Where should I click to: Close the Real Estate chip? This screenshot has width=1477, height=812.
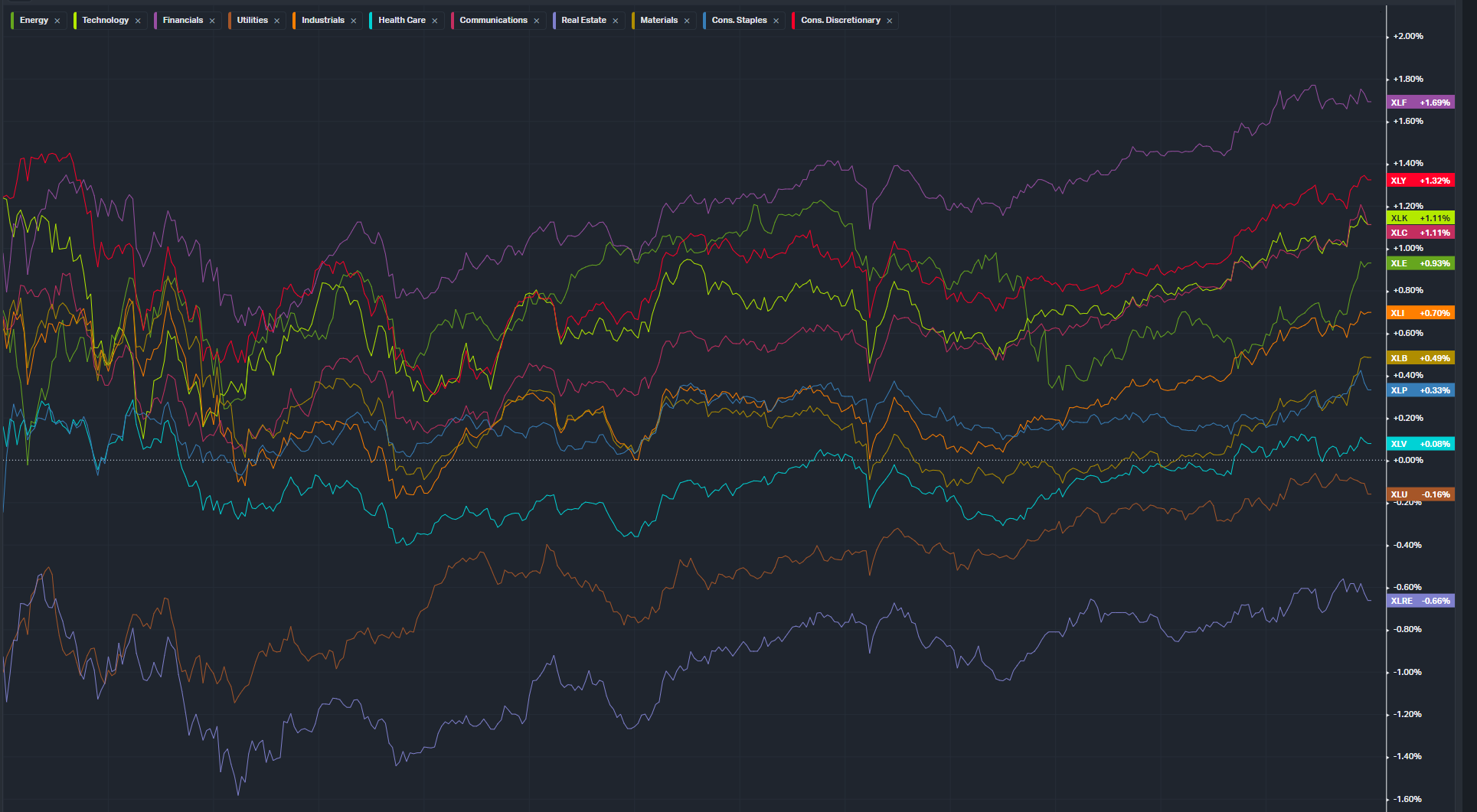point(616,21)
